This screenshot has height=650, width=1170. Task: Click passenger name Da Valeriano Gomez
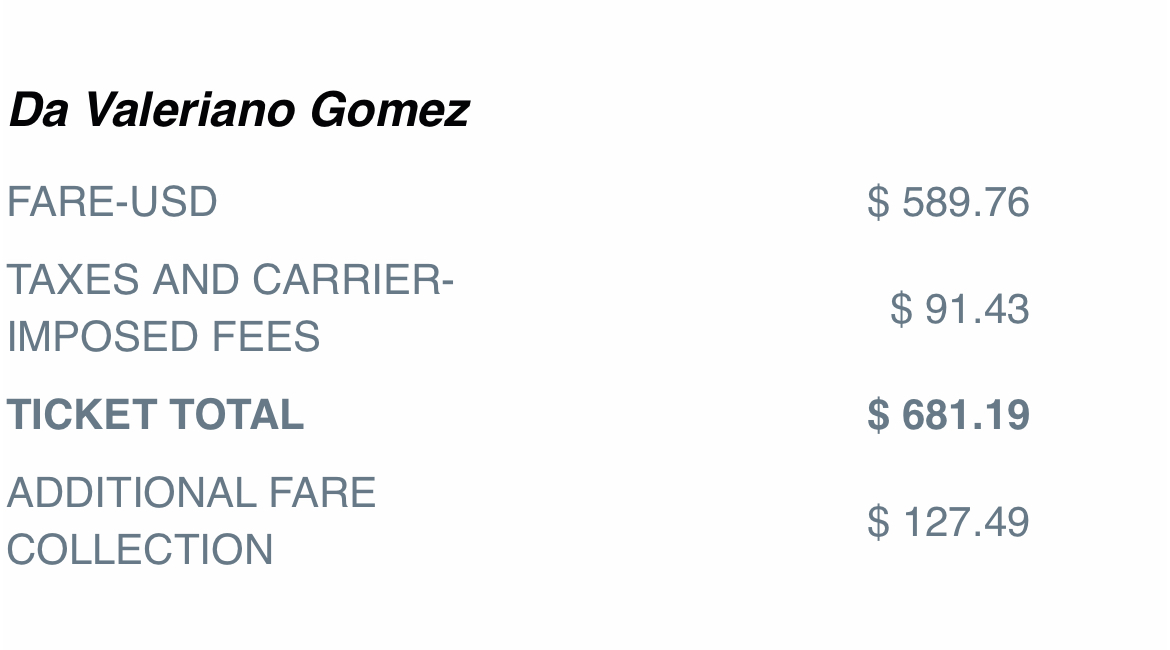click(239, 110)
